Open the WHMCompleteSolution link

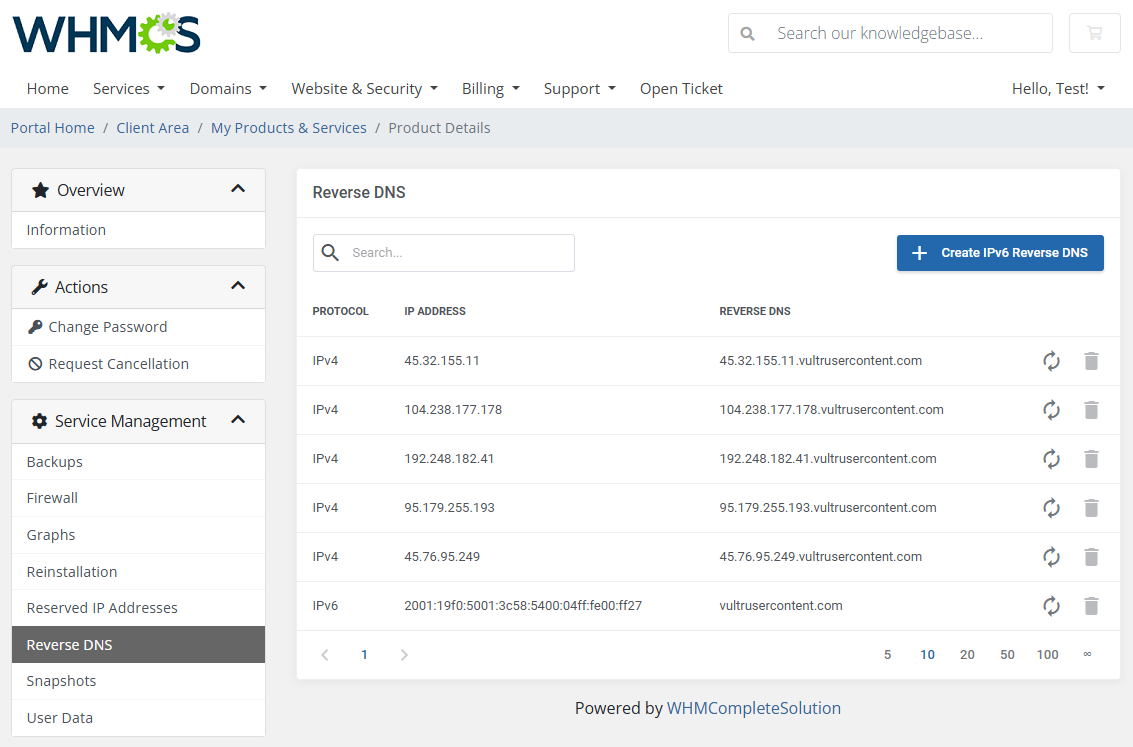pyautogui.click(x=754, y=708)
